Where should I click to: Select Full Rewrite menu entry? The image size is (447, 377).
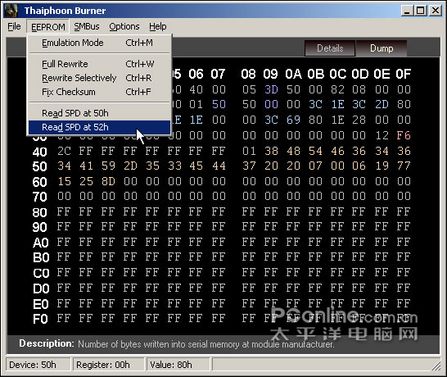coord(99,64)
